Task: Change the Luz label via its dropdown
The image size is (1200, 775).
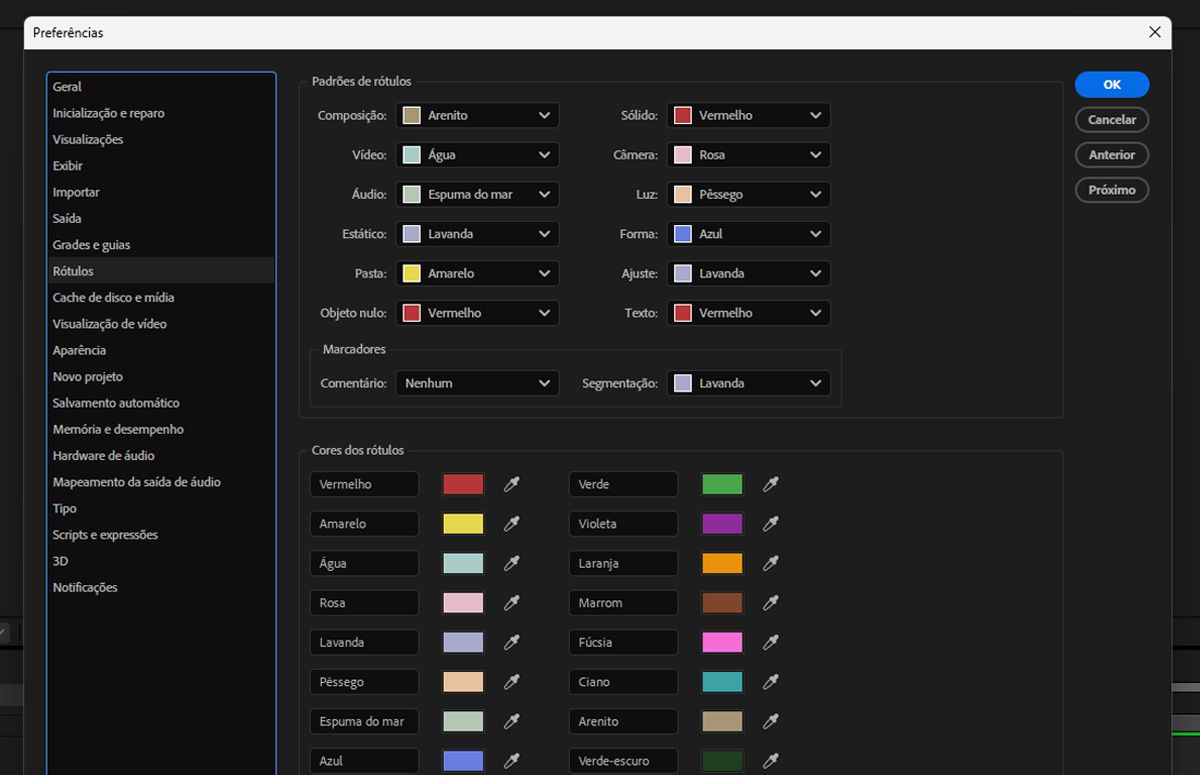Action: coord(748,194)
